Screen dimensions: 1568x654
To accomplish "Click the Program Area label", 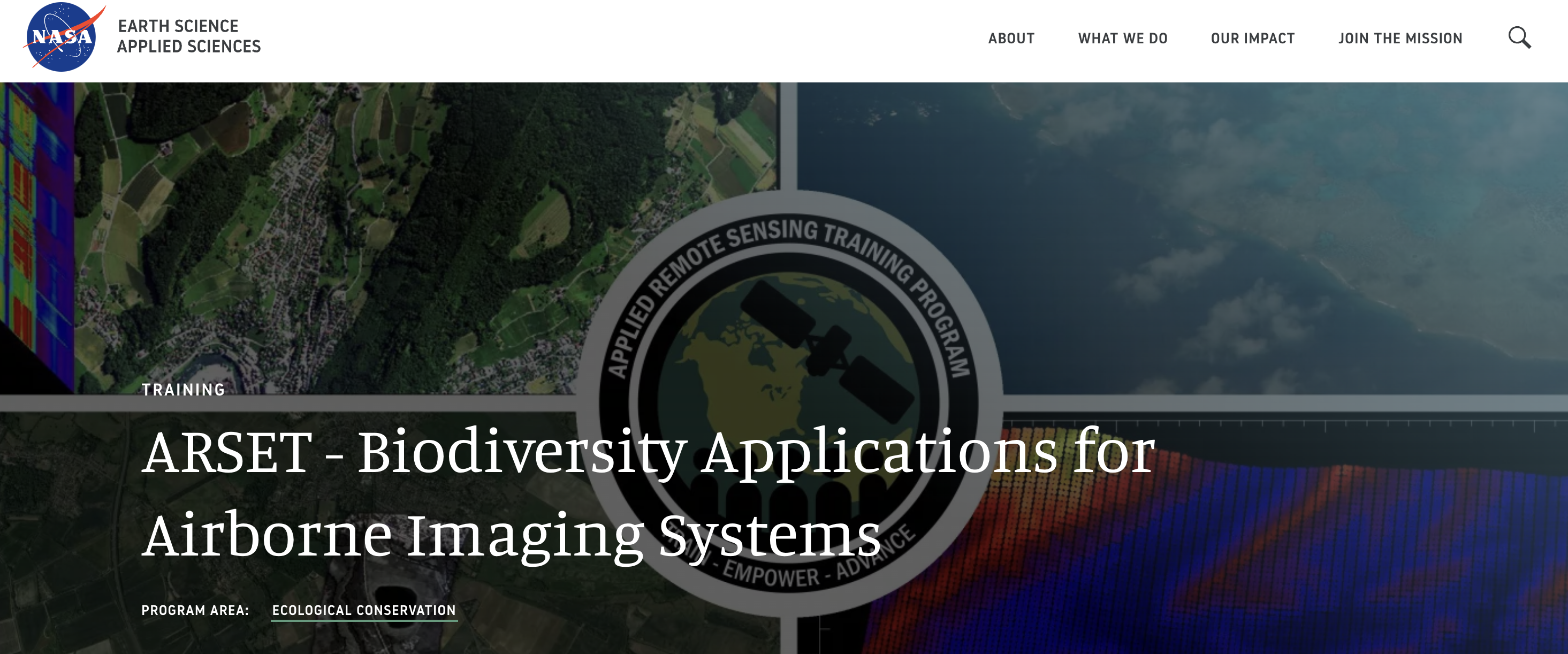I will point(195,610).
